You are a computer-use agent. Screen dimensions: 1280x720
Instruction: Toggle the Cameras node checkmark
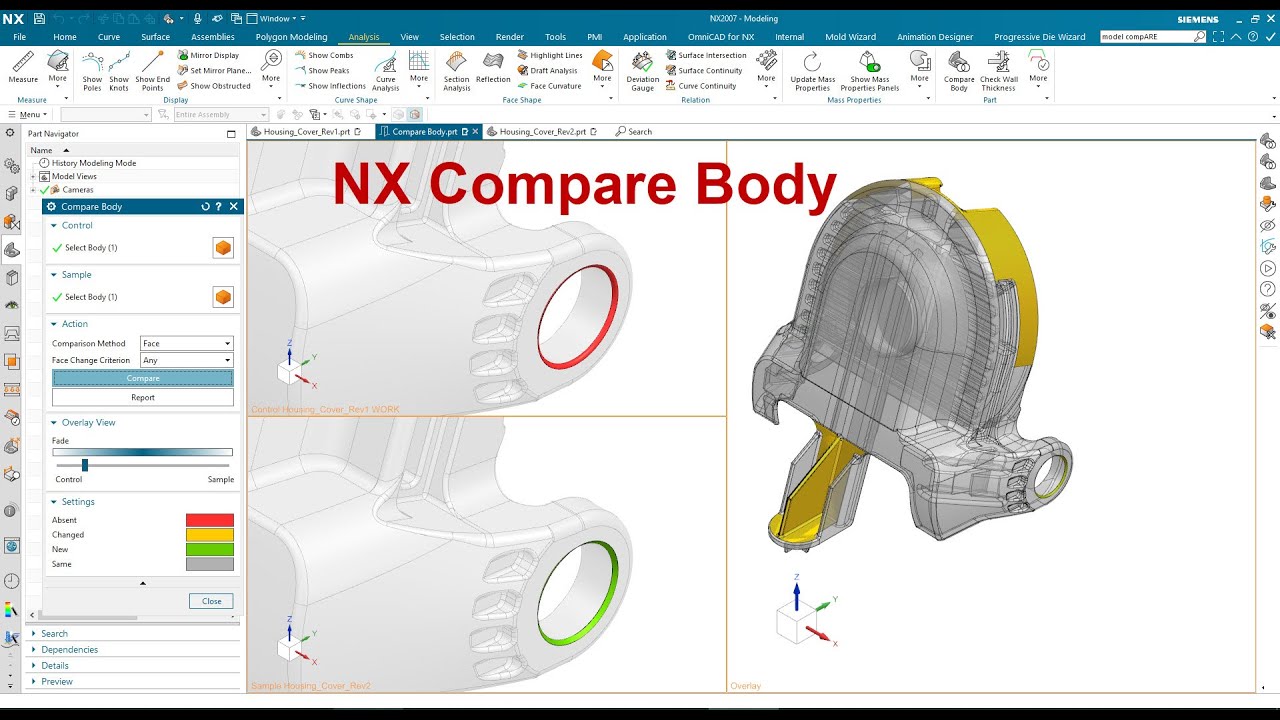(45, 190)
